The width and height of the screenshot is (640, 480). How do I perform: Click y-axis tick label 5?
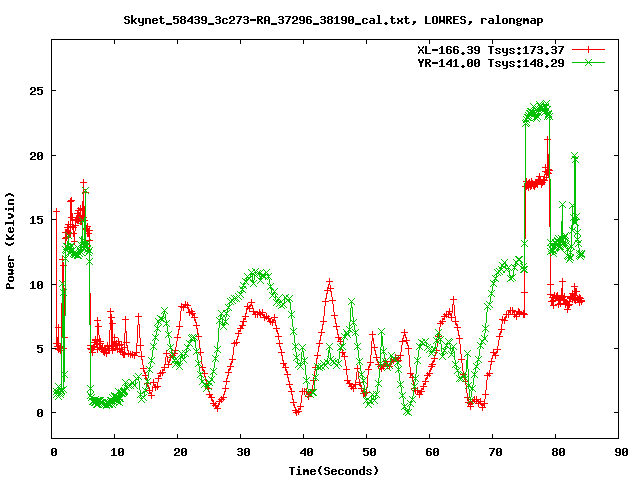tap(40, 349)
